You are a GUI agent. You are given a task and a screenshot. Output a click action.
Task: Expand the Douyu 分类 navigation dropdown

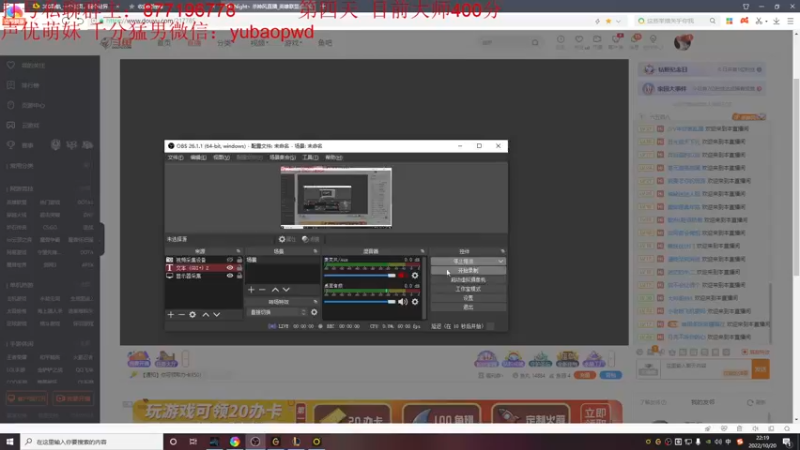224,43
